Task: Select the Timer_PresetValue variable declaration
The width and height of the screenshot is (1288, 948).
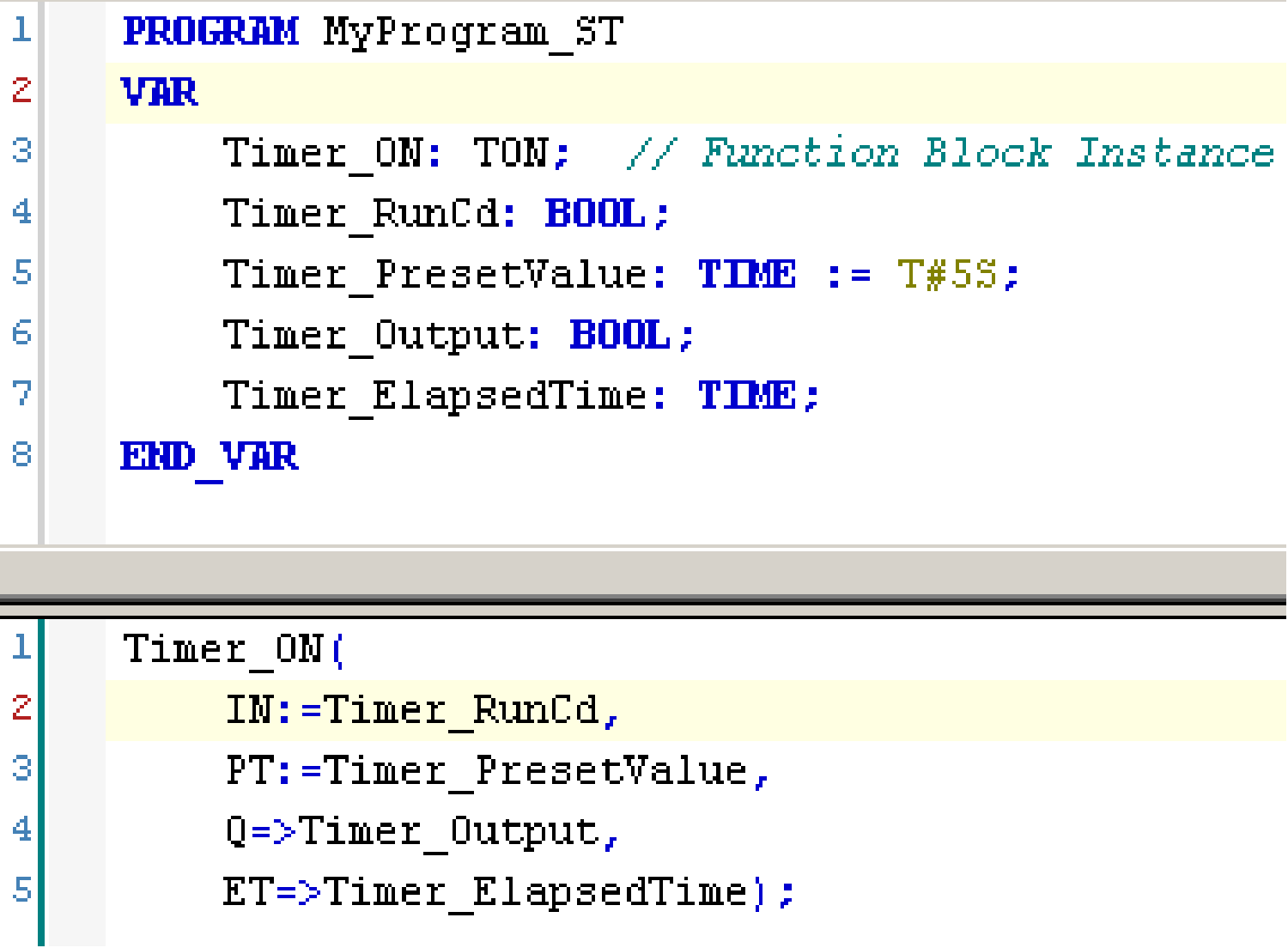Action: (435, 275)
